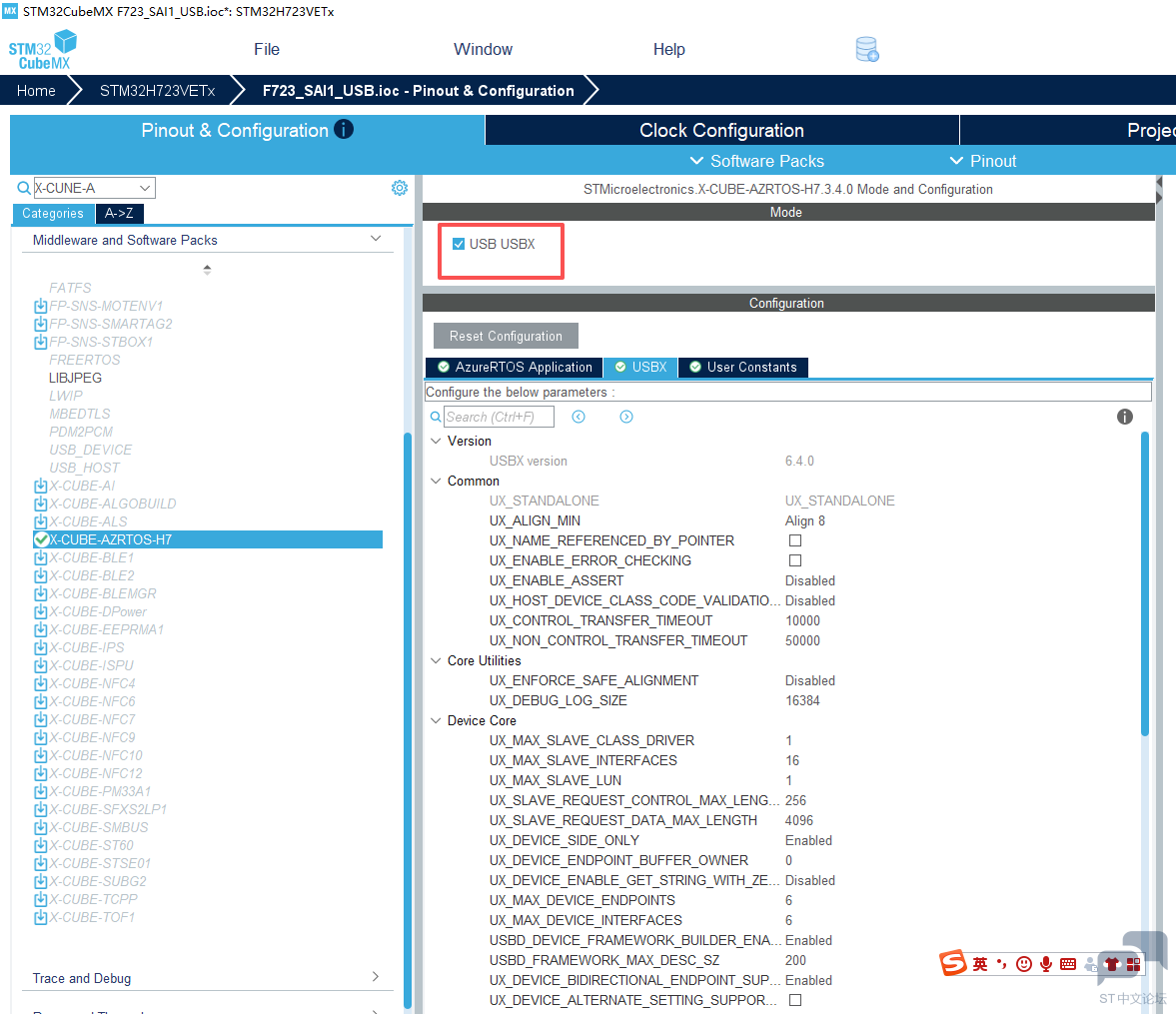This screenshot has height=1014, width=1176.
Task: Open the X-CUNE-A search dropdown arrow
Action: pyautogui.click(x=145, y=188)
